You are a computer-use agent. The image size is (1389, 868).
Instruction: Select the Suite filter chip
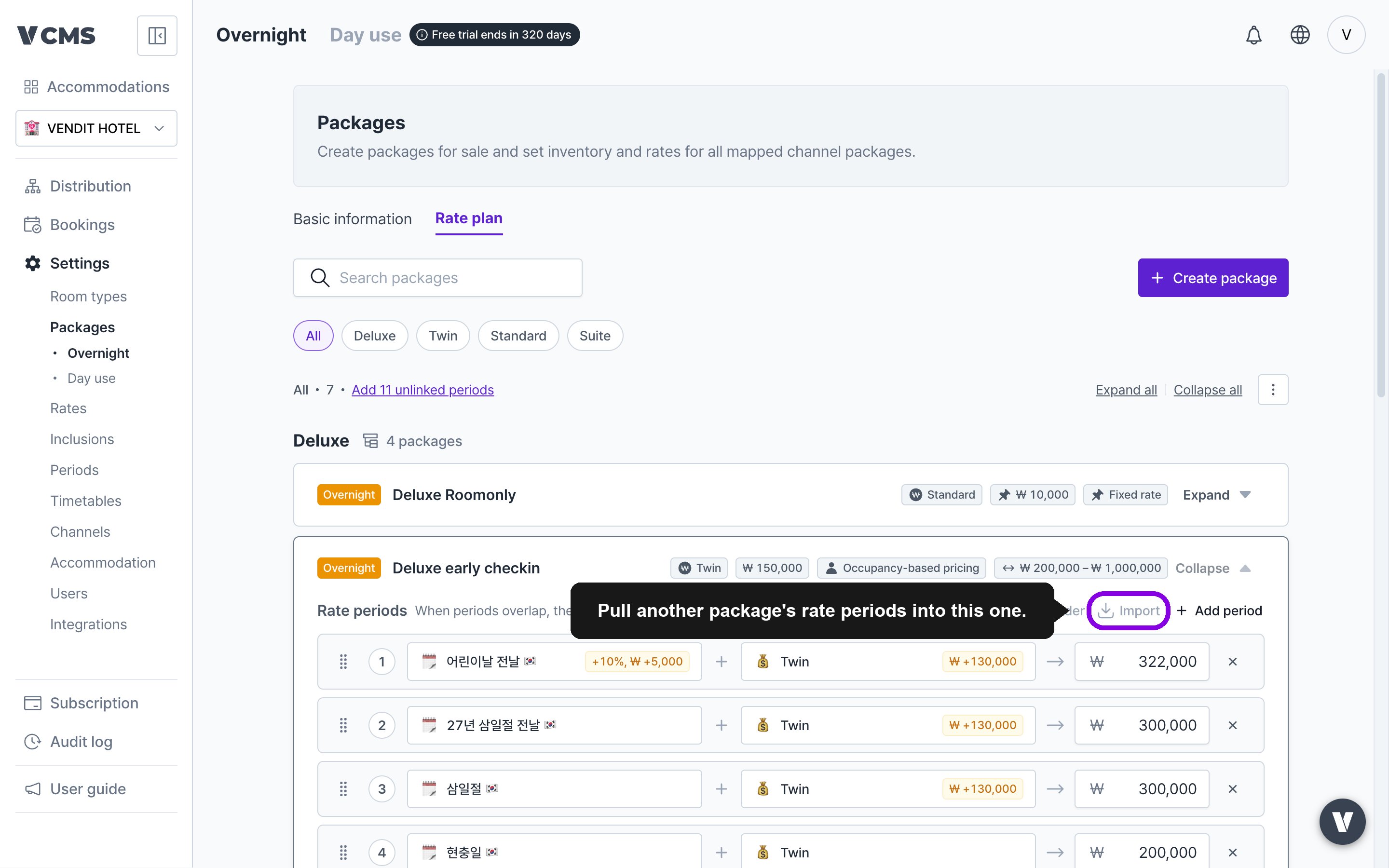tap(595, 336)
